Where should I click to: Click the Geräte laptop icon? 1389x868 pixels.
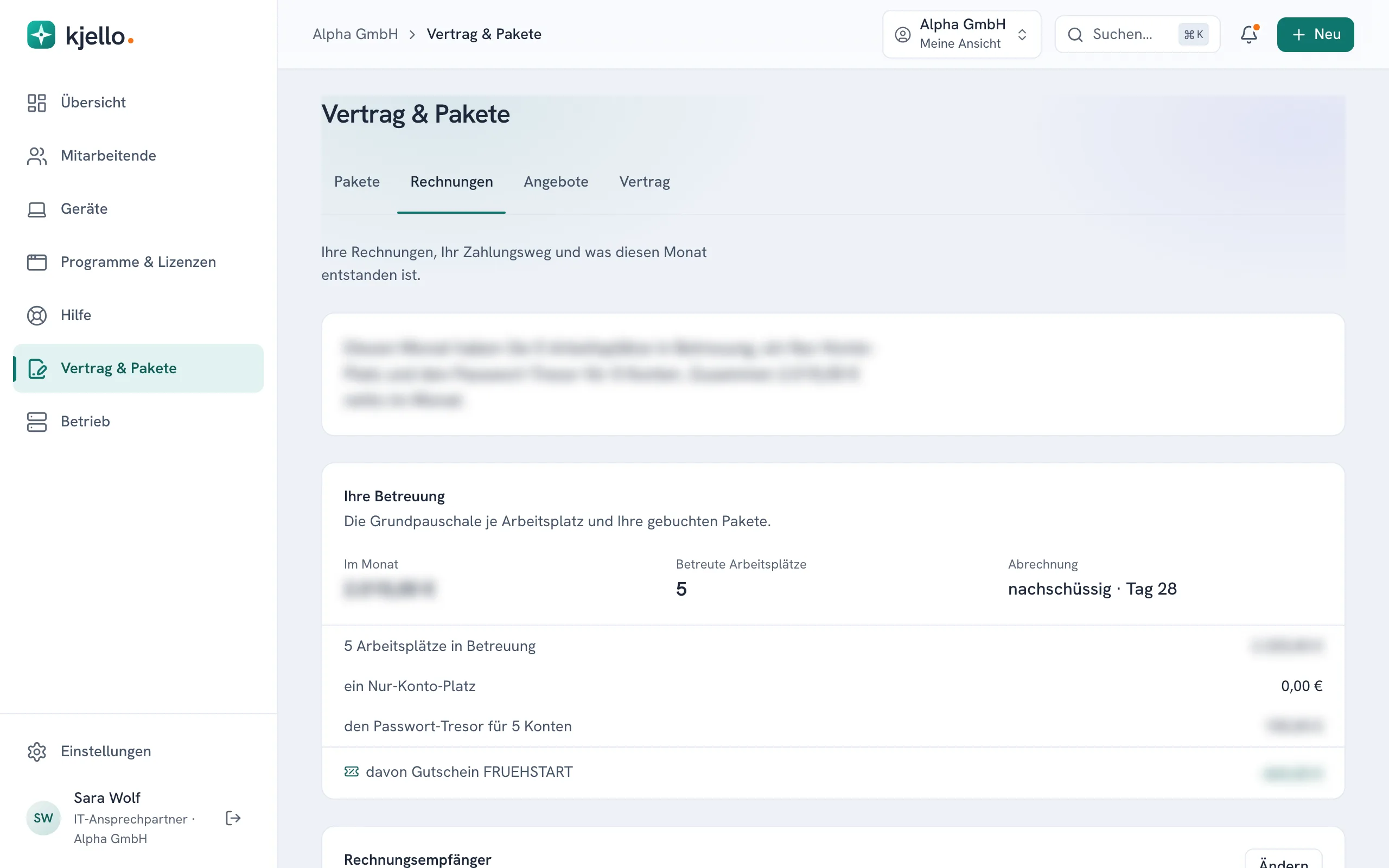click(37, 209)
